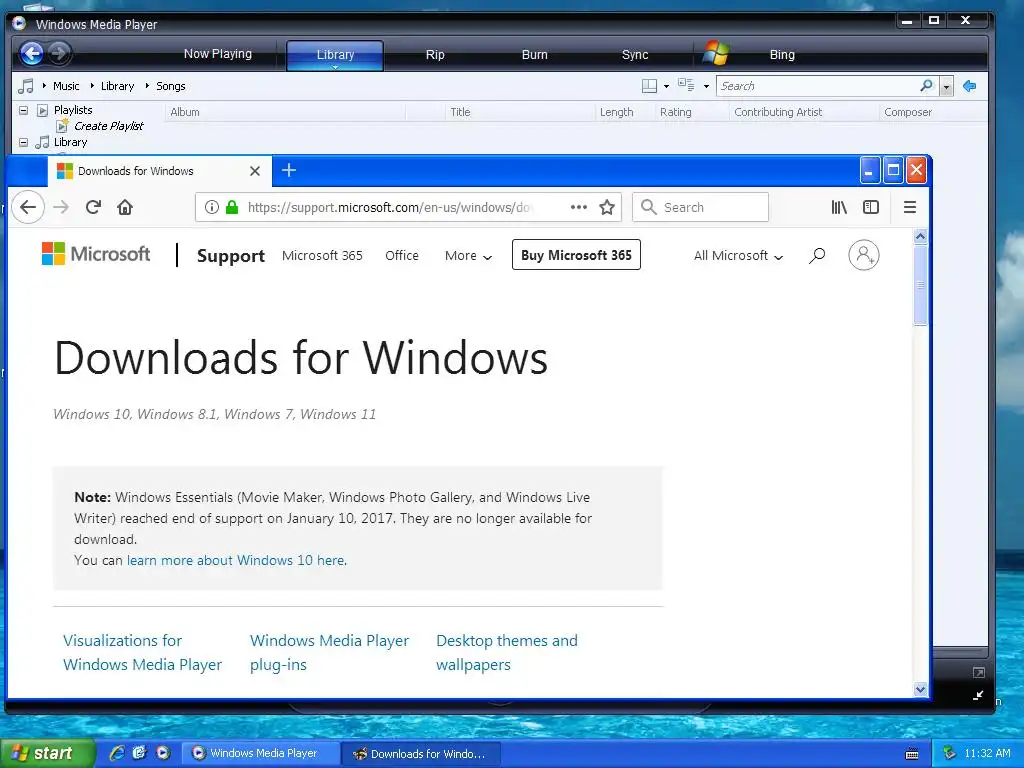Click the view options icon
The width and height of the screenshot is (1024, 768).
pos(686,85)
